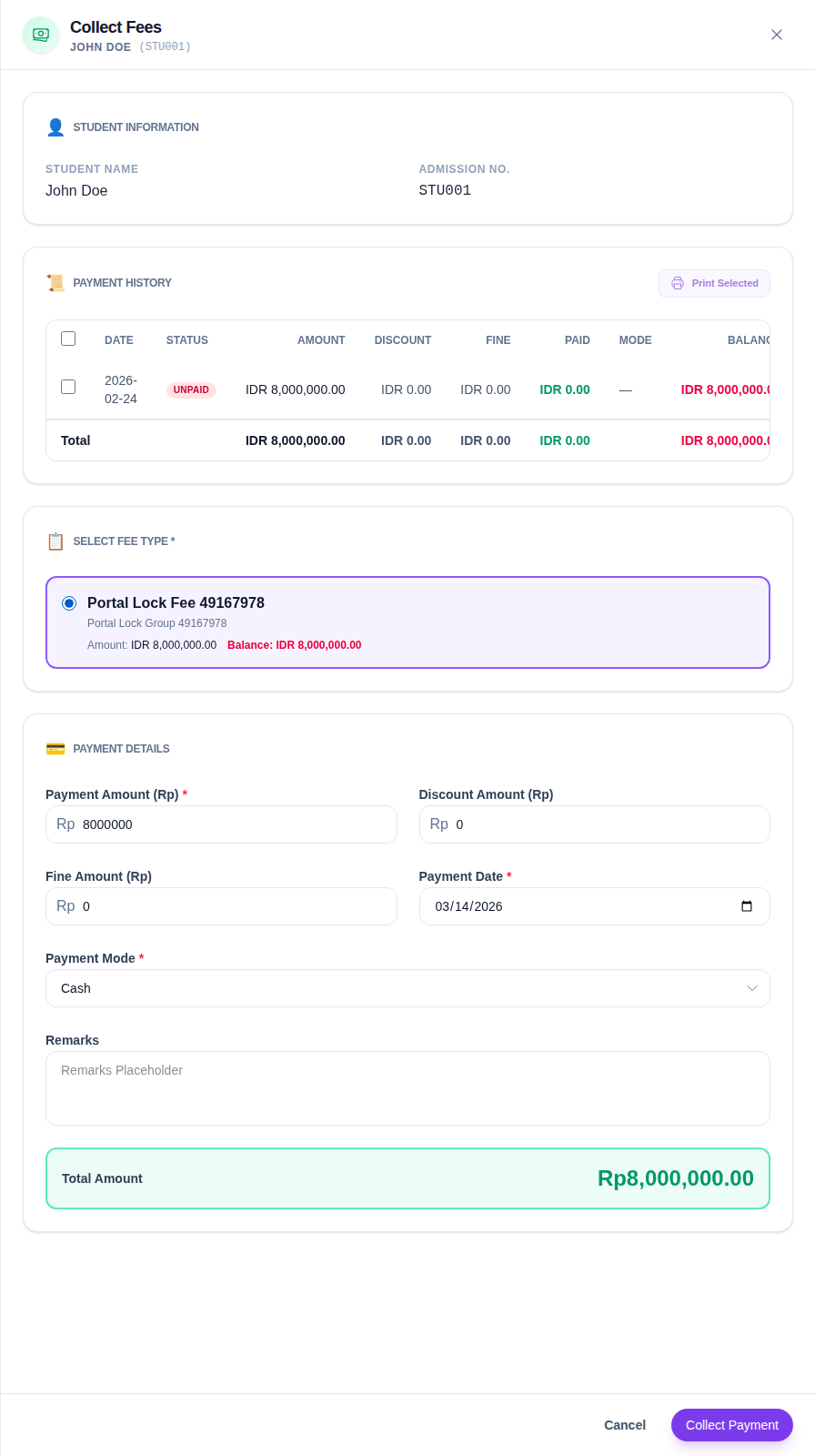Click the Cancel button

pyautogui.click(x=625, y=1425)
